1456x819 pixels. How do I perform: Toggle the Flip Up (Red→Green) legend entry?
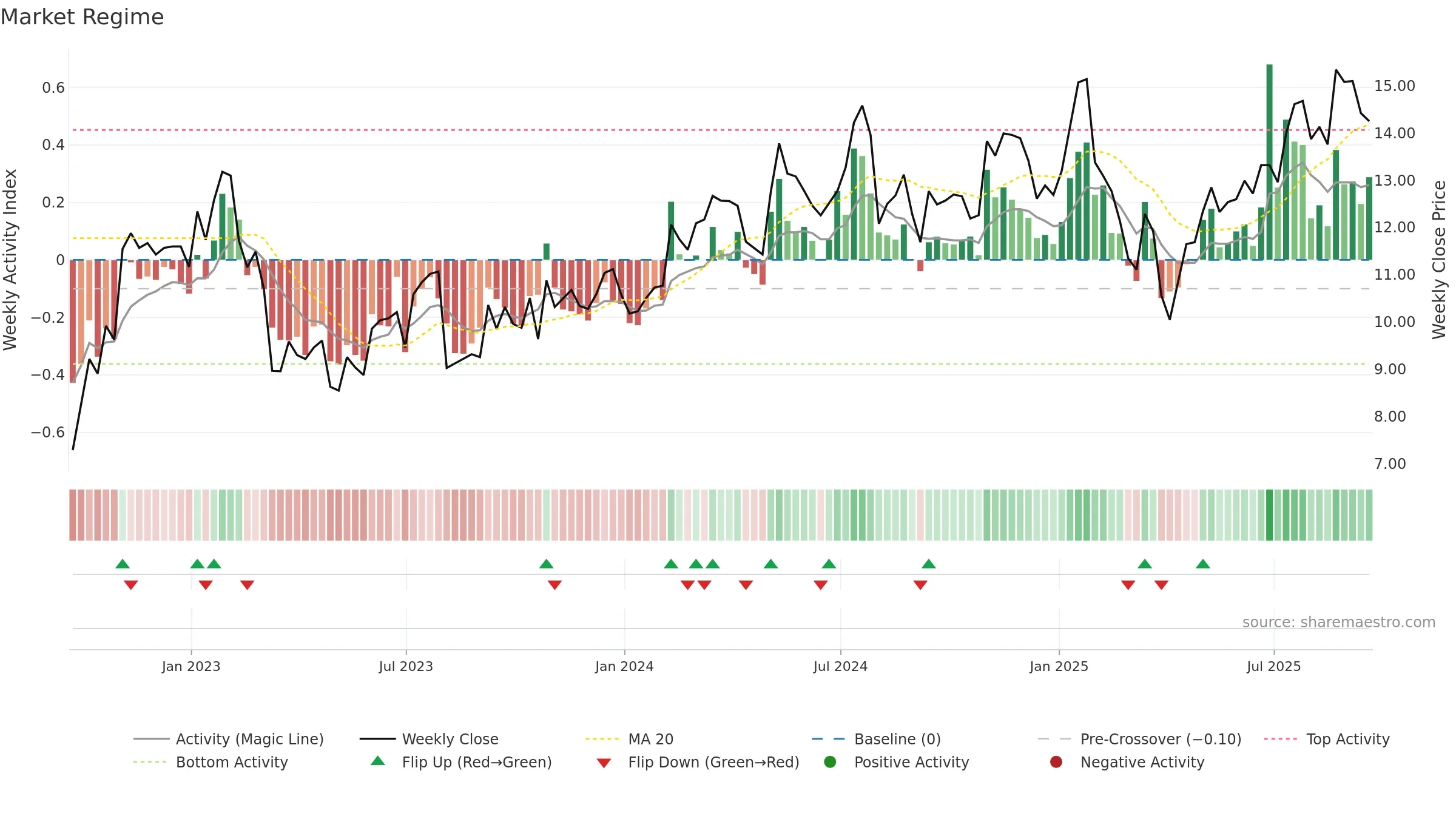pos(461,762)
